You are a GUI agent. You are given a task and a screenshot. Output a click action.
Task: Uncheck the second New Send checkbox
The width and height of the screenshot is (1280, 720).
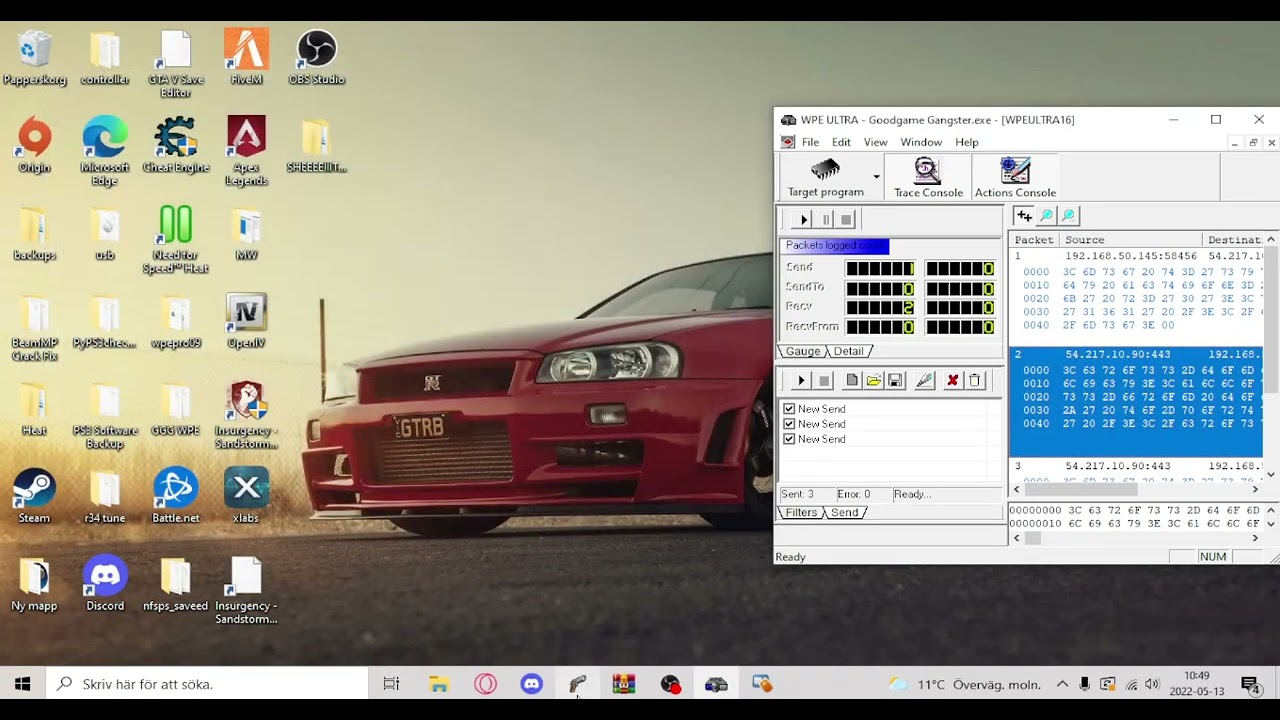click(x=789, y=424)
